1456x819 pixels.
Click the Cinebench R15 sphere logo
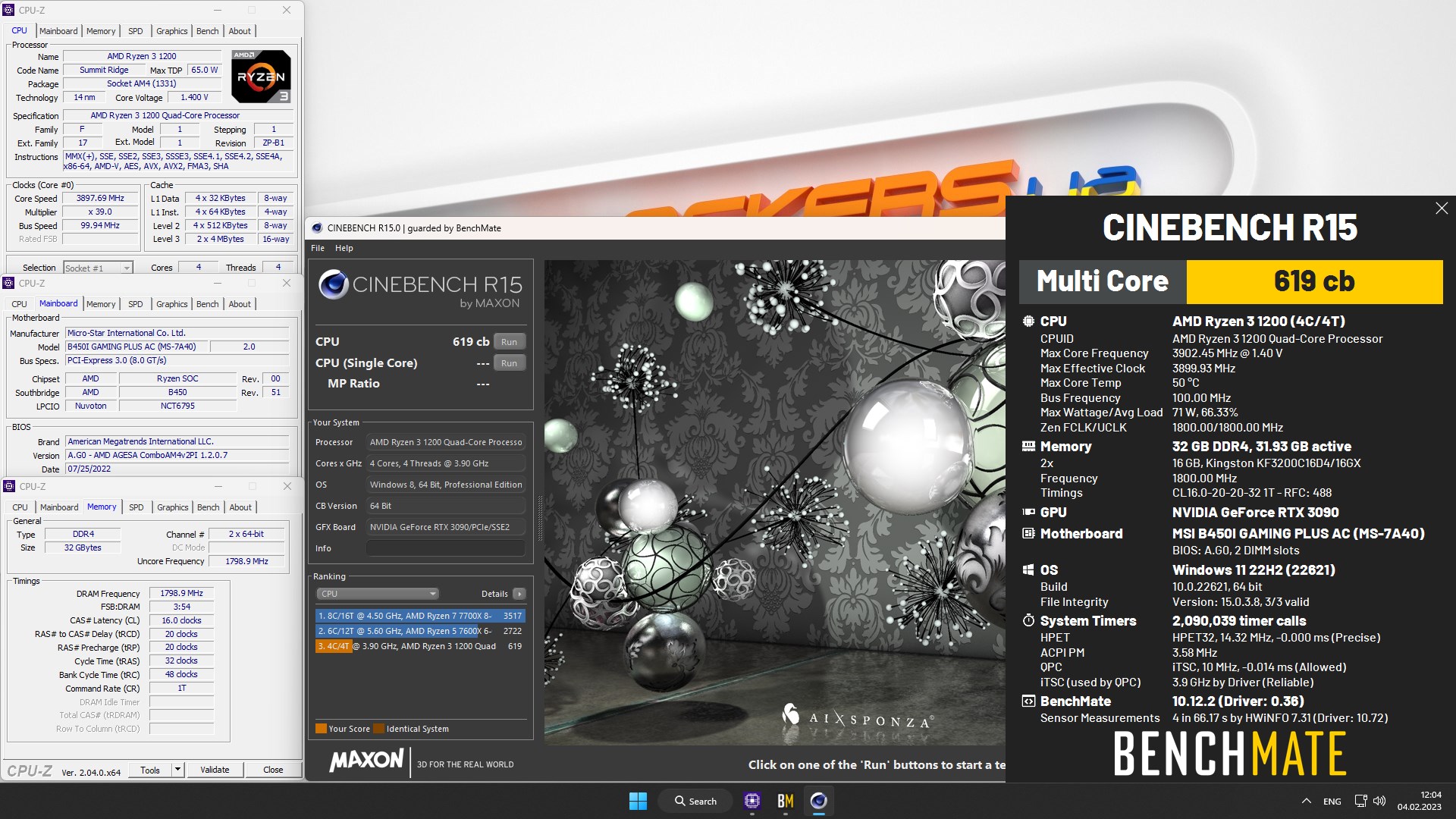333,284
